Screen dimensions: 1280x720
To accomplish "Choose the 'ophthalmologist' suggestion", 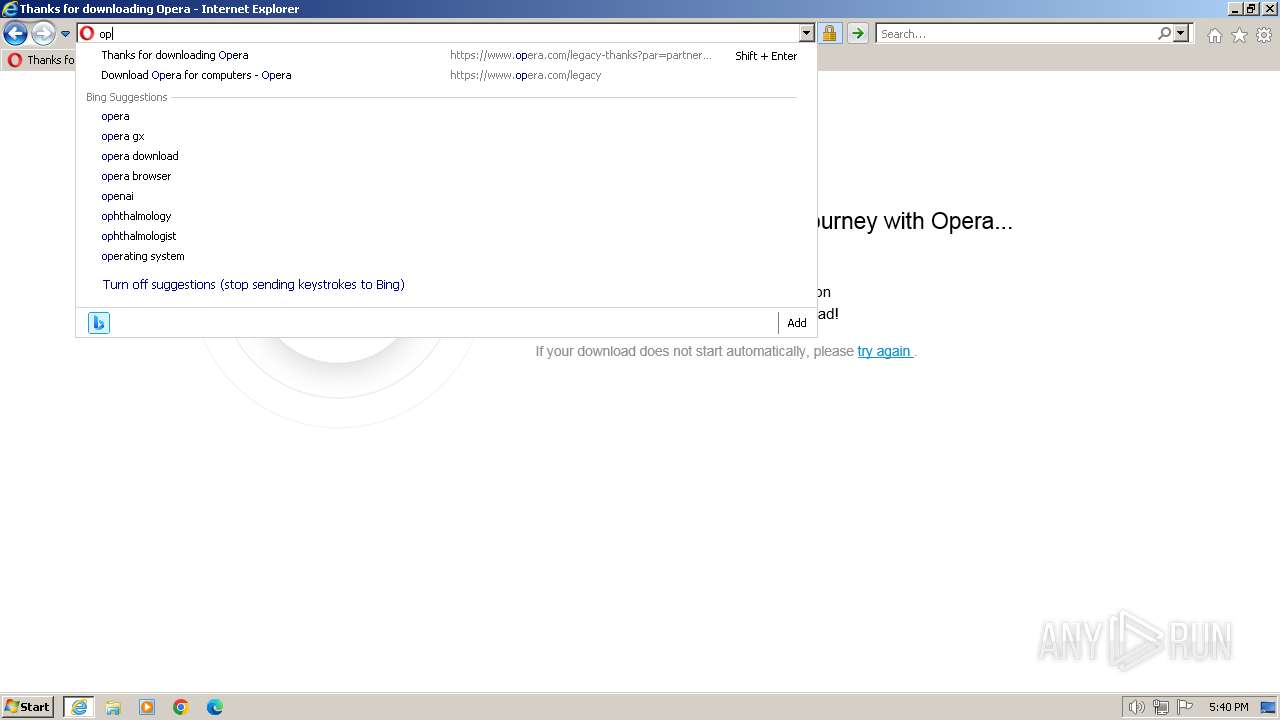I will [446, 236].
